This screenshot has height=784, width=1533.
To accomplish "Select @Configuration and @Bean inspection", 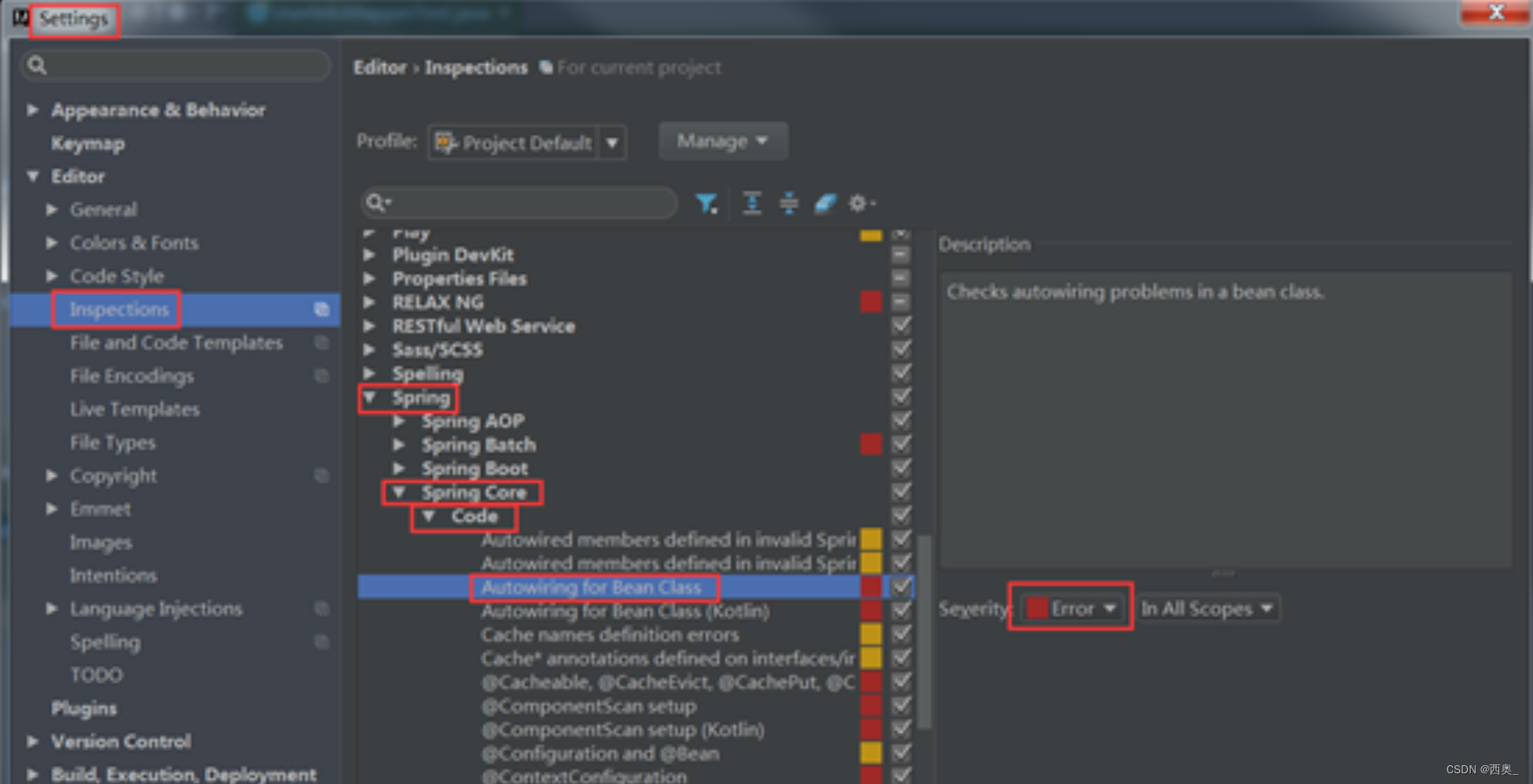I will pos(600,754).
